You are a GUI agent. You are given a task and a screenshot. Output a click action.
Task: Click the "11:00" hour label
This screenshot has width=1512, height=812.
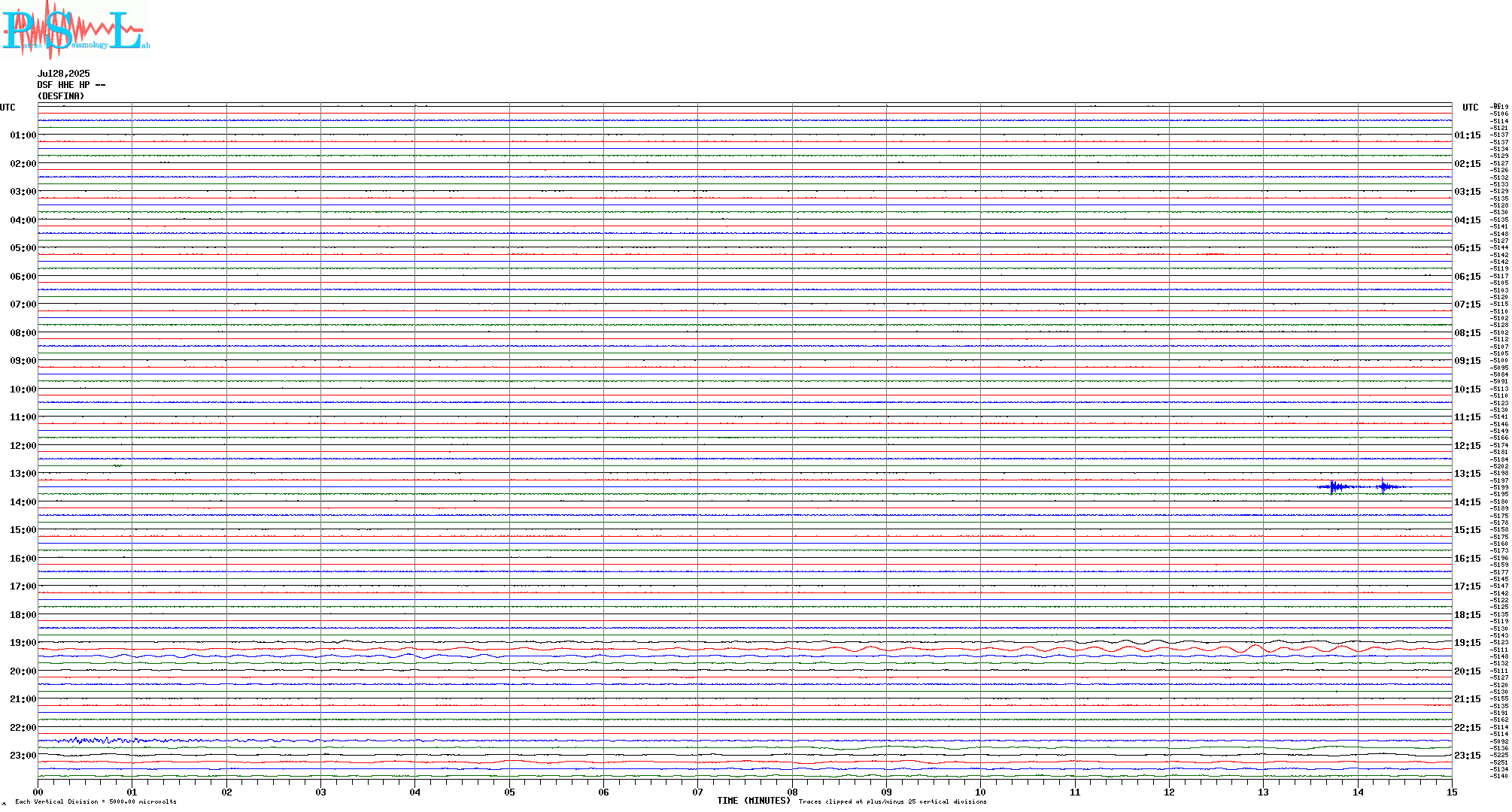(x=23, y=417)
